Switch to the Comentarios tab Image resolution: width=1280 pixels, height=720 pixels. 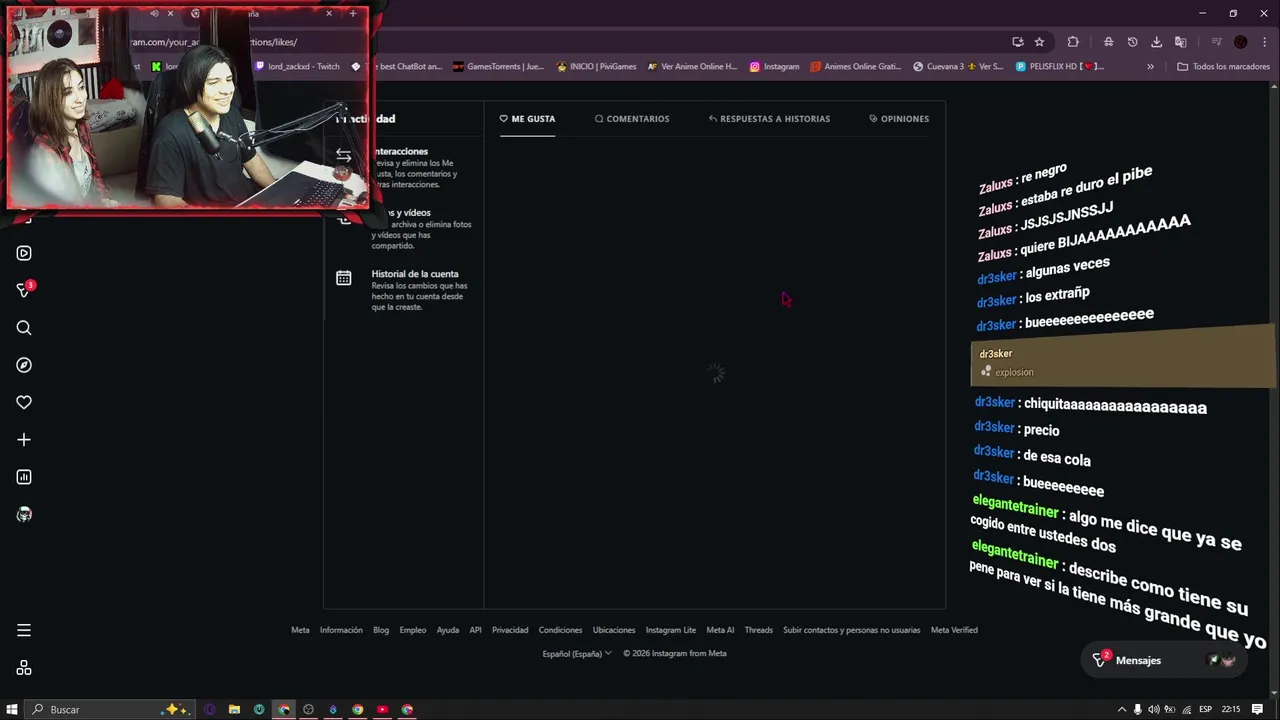pyautogui.click(x=632, y=118)
